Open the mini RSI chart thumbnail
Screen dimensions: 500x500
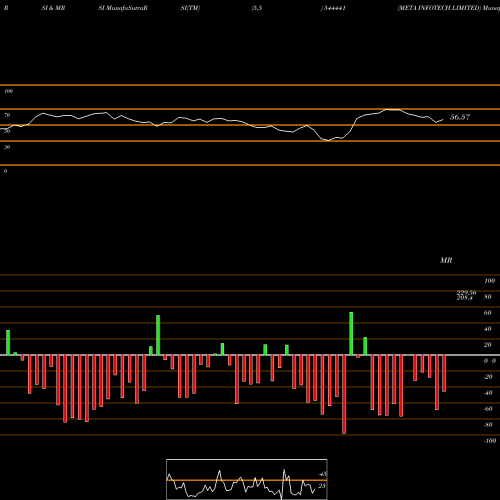click(x=247, y=479)
